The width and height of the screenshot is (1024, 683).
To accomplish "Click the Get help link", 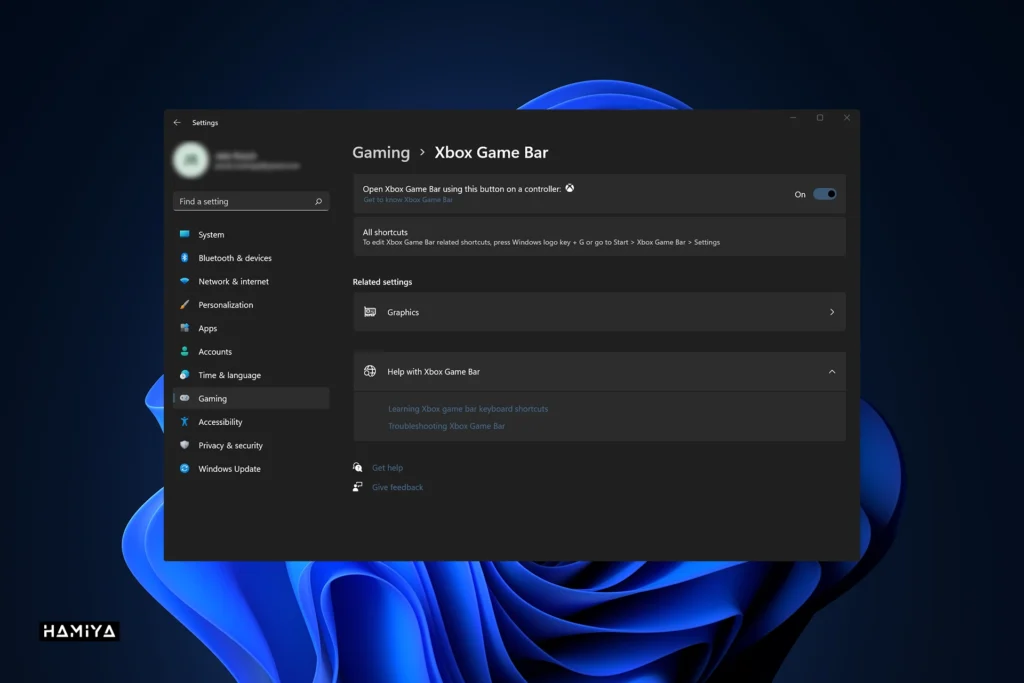I will (x=387, y=468).
